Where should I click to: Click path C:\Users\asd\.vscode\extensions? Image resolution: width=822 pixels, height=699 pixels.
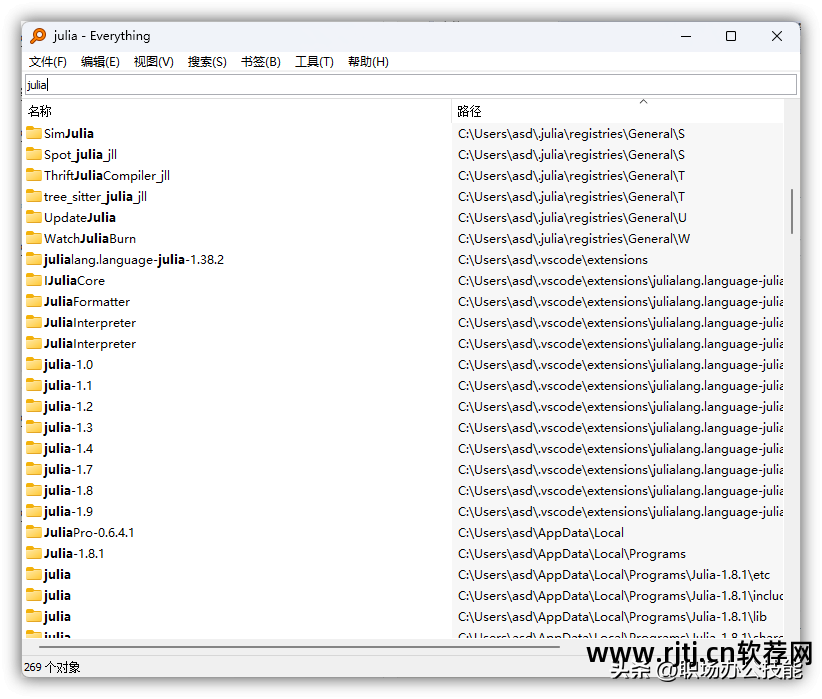pyautogui.click(x=553, y=260)
